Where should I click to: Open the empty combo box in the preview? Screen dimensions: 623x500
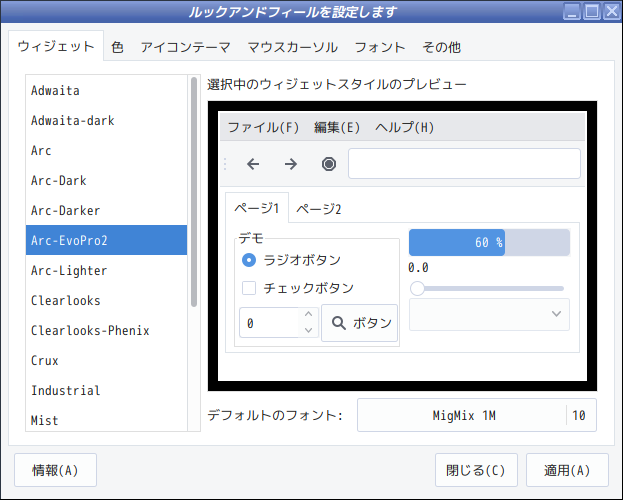pos(489,314)
